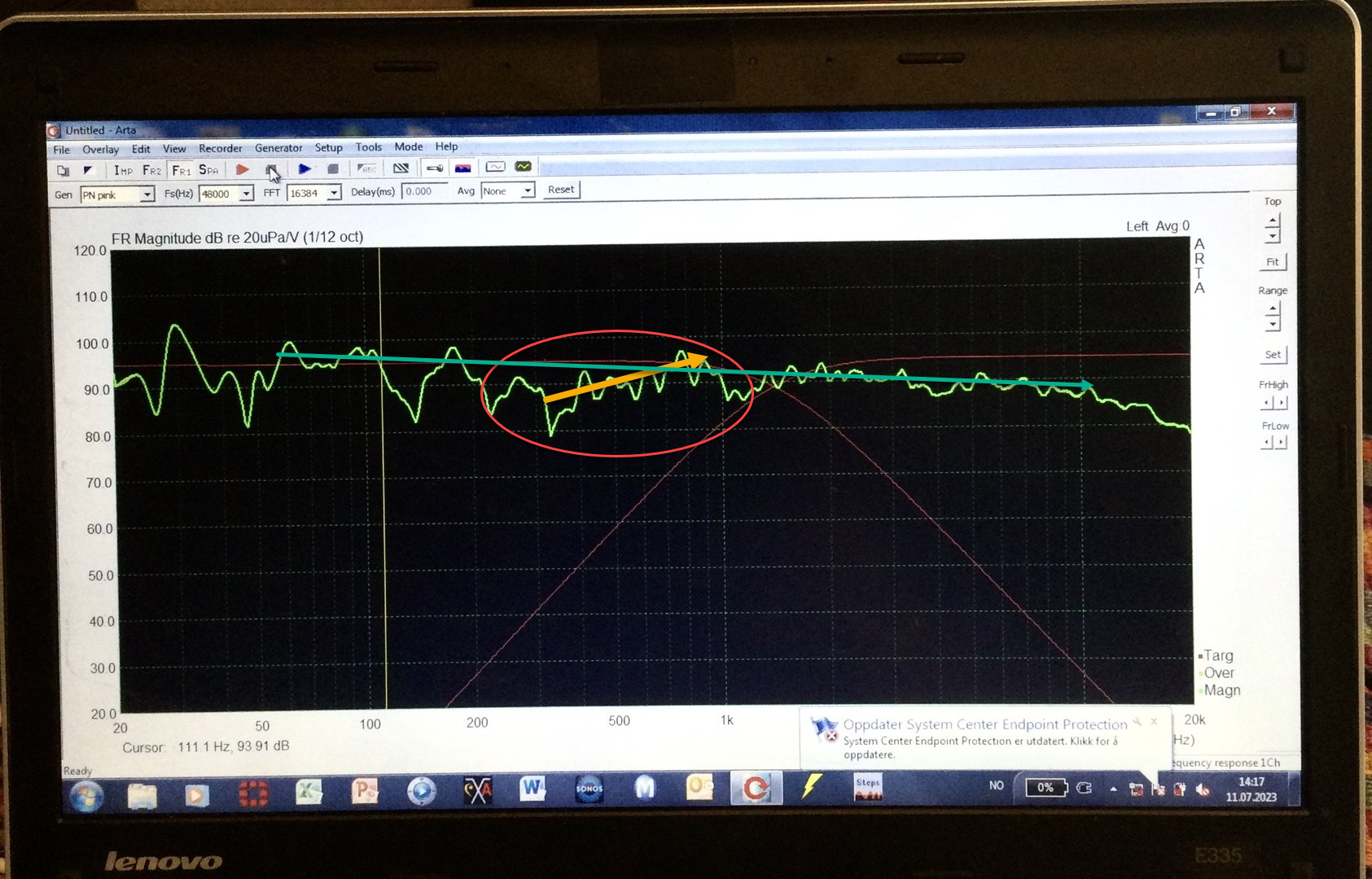Start recording with the red play button

tap(243, 169)
